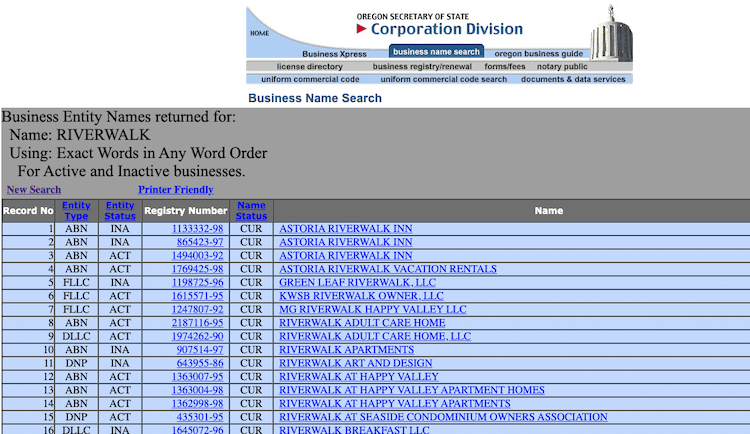Open registry number 1769425-98

pyautogui.click(x=198, y=269)
